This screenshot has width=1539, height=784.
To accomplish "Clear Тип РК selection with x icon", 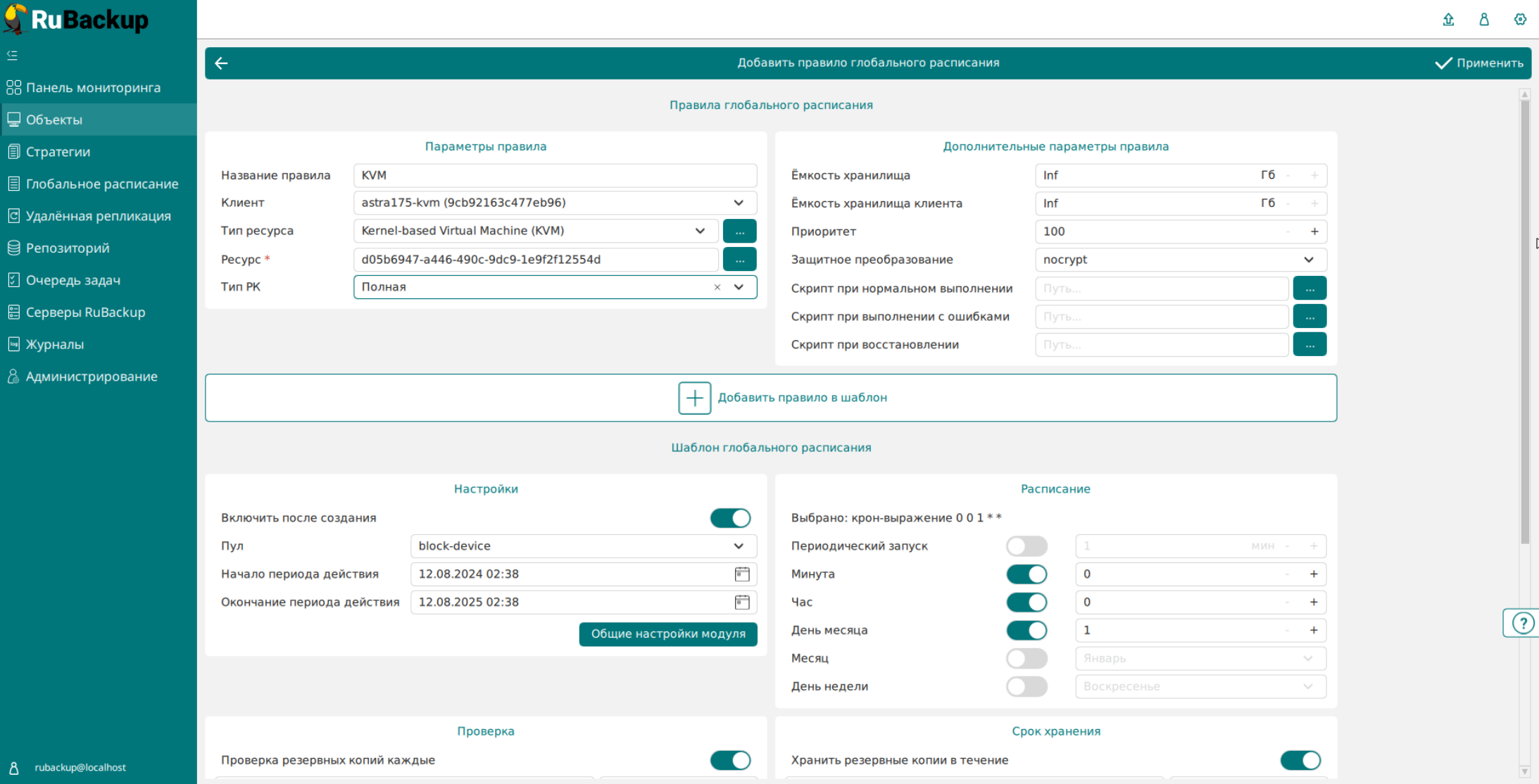I will click(717, 287).
